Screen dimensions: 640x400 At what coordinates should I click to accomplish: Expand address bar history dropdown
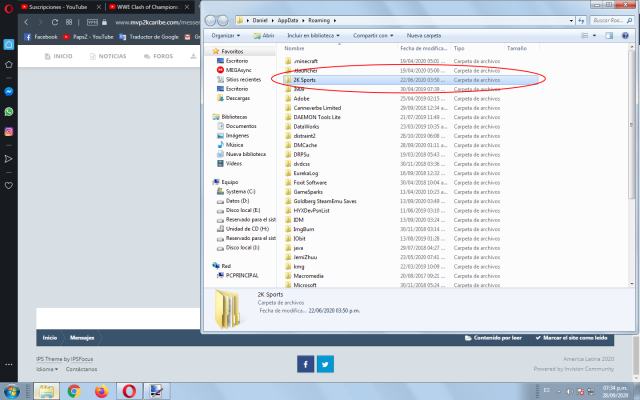tap(571, 20)
